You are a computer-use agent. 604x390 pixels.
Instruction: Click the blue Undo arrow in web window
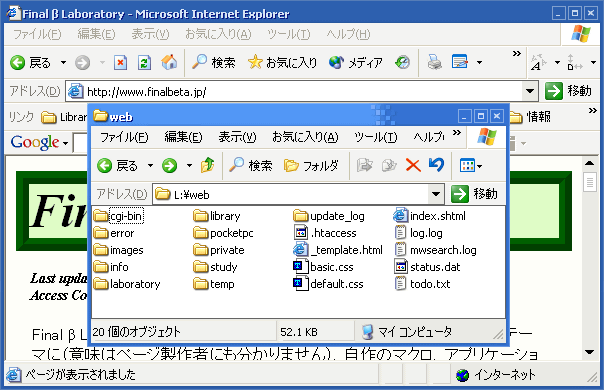click(x=436, y=165)
